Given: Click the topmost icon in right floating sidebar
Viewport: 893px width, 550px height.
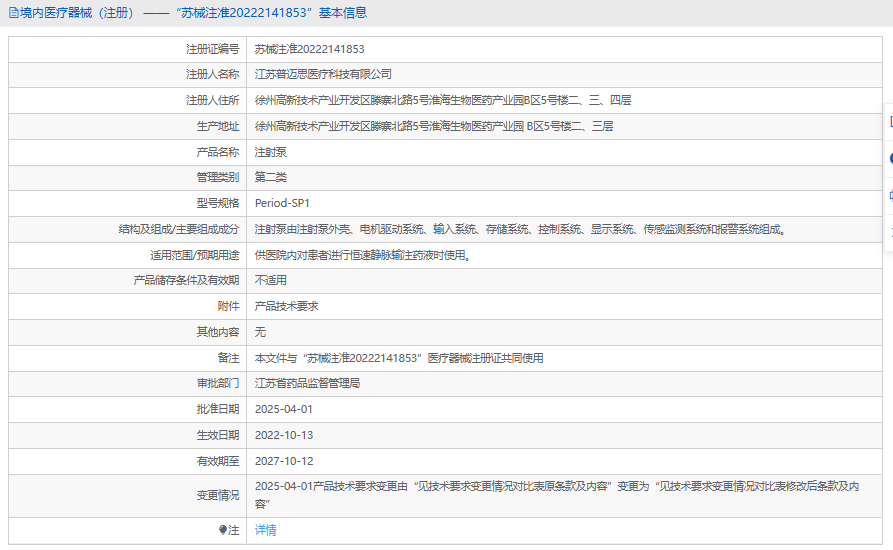Looking at the screenshot, I should pyautogui.click(x=889, y=121).
